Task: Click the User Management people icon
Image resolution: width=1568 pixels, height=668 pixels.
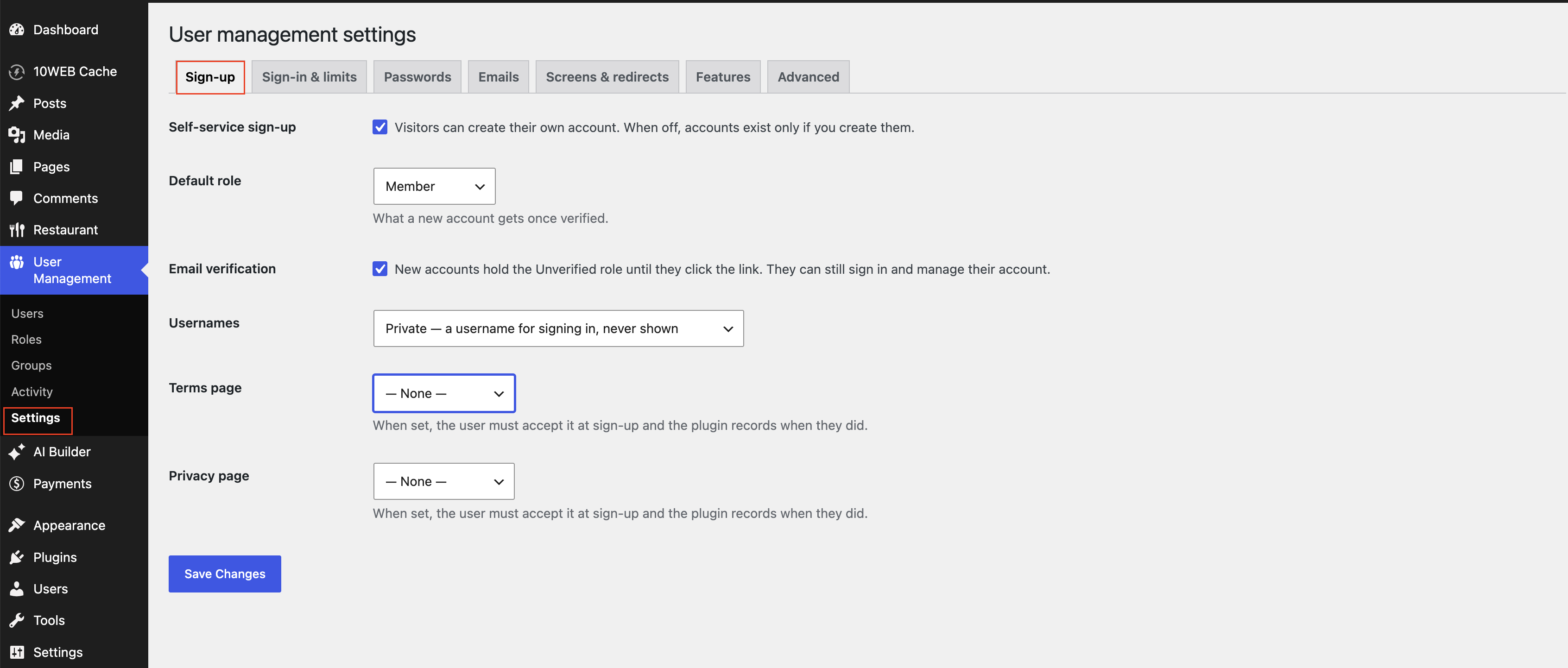Action: pyautogui.click(x=16, y=262)
